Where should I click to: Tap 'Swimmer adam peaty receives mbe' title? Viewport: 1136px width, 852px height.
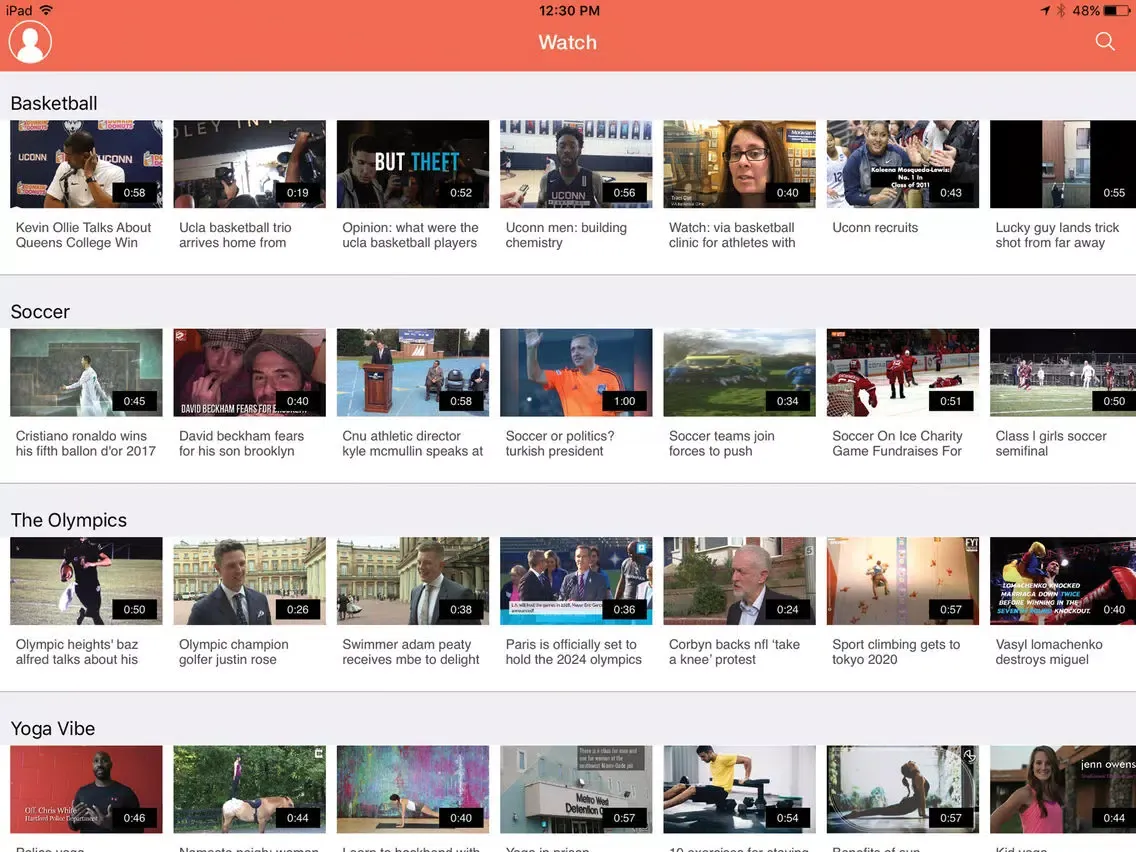click(411, 652)
